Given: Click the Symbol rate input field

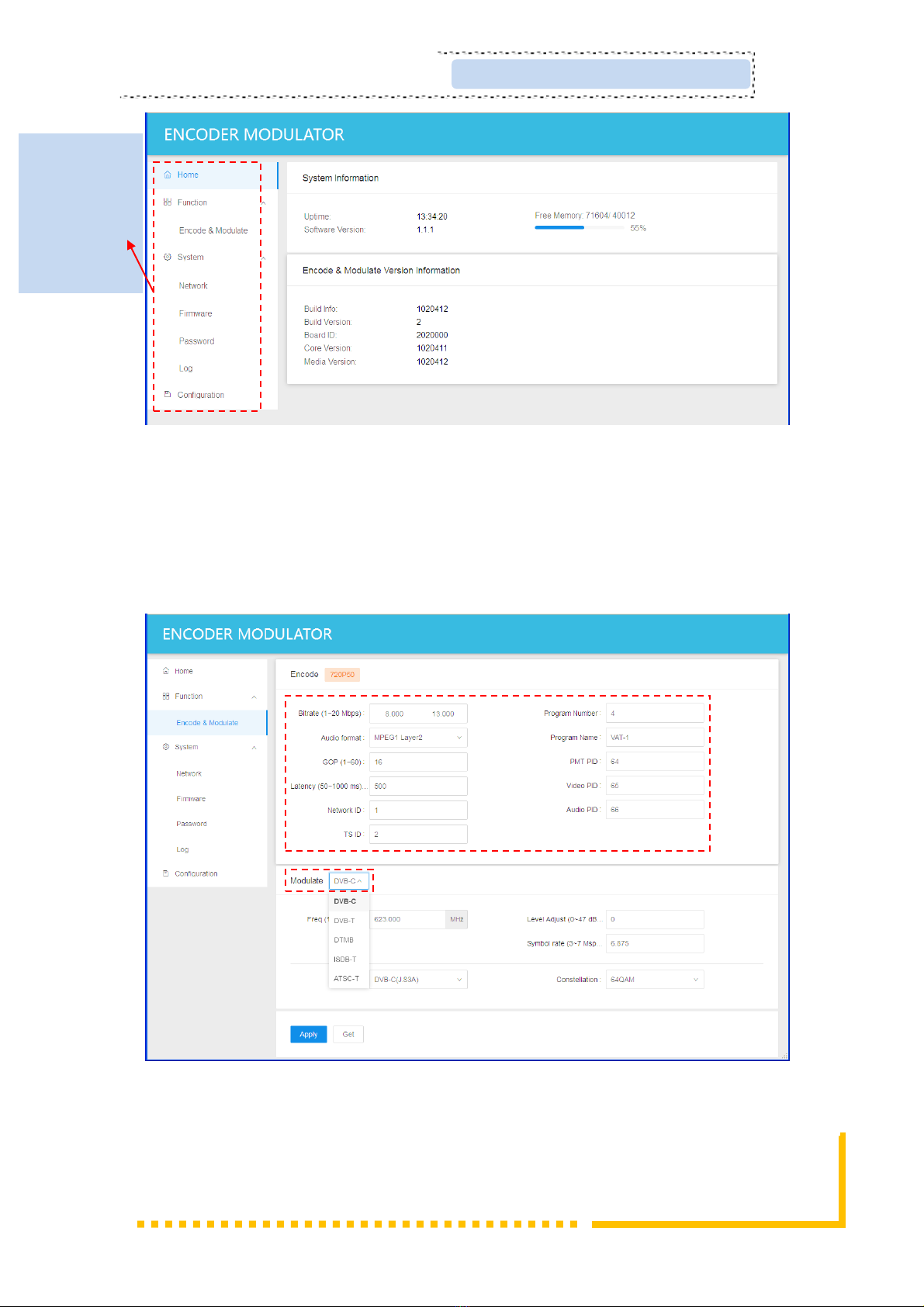Looking at the screenshot, I should coord(654,944).
